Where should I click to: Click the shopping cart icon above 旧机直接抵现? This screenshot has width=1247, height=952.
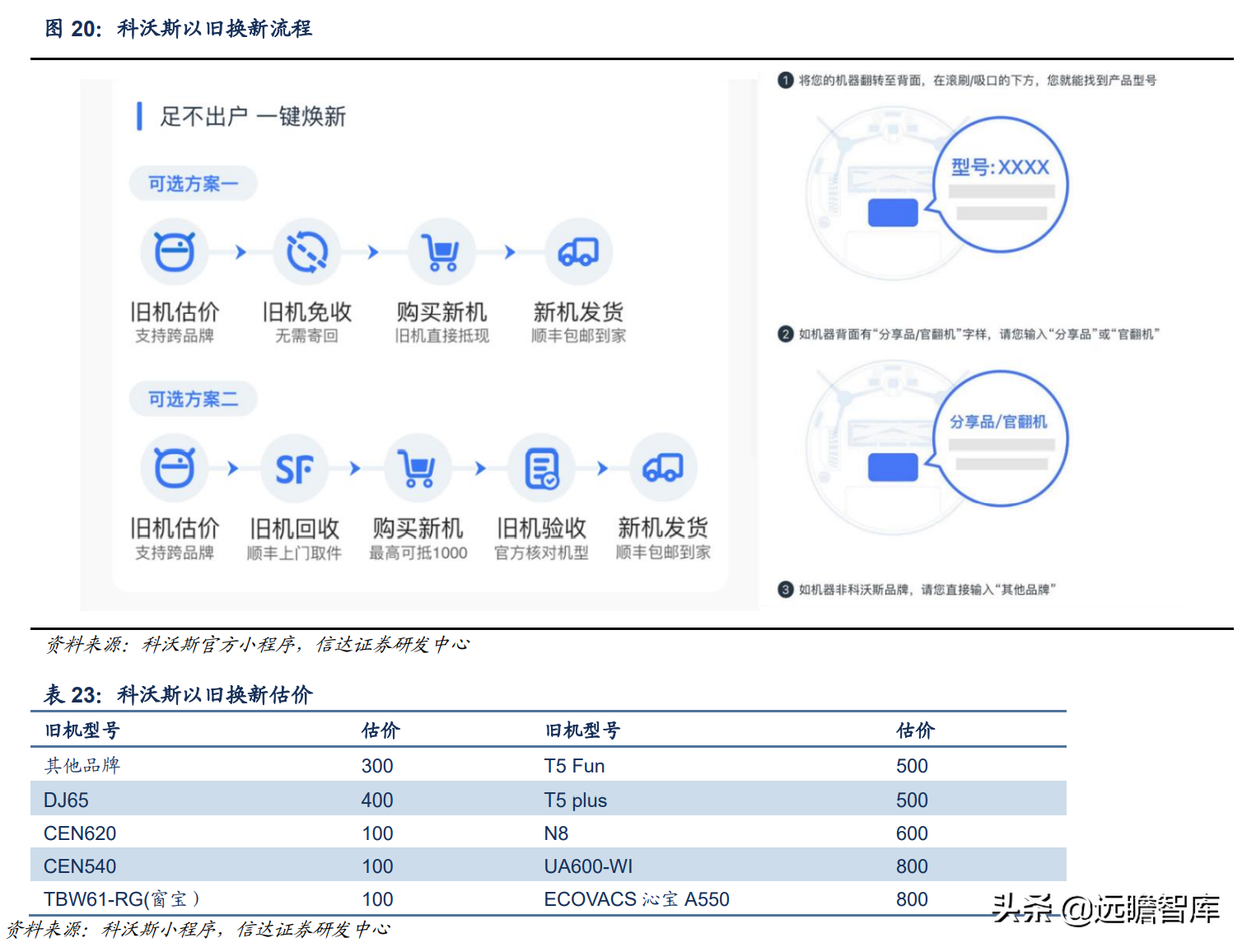tap(441, 252)
